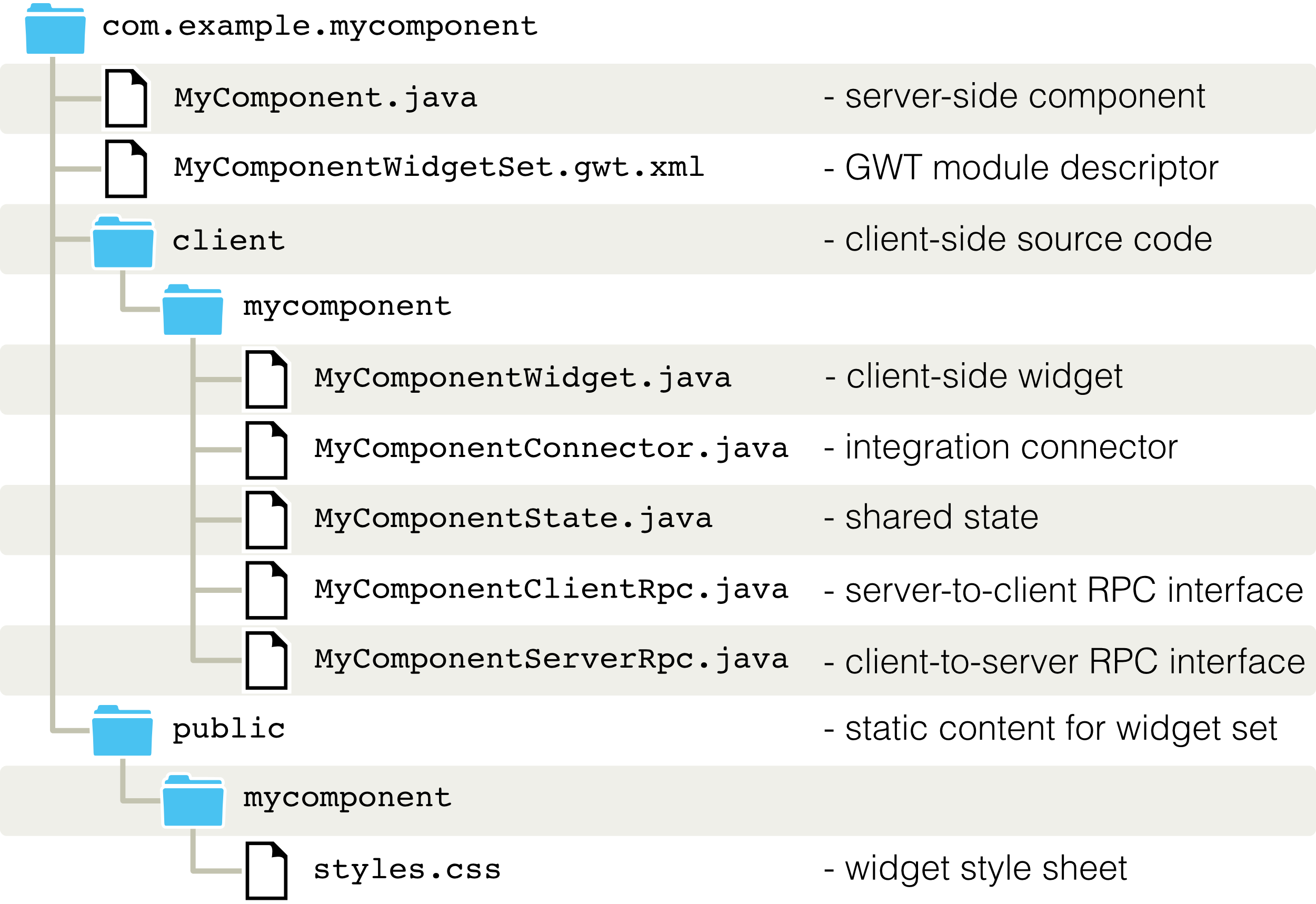Click the "GWT module descriptor" description text

1022,168
